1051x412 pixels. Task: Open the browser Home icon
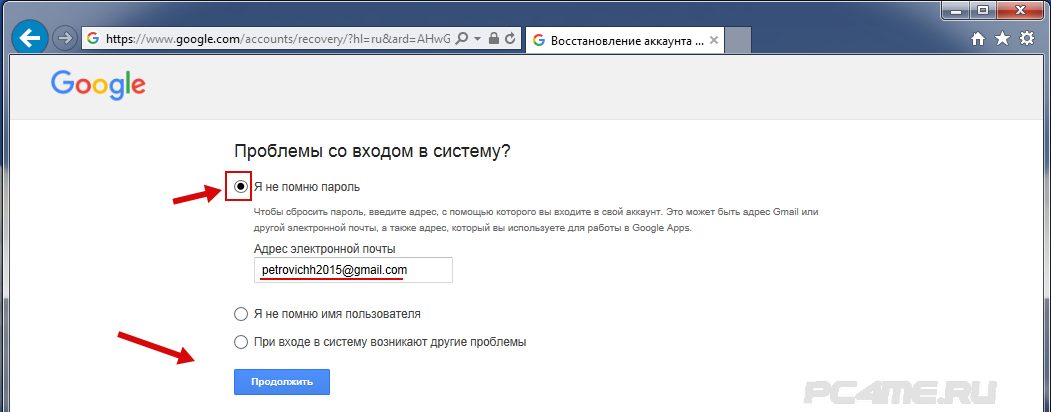point(978,40)
